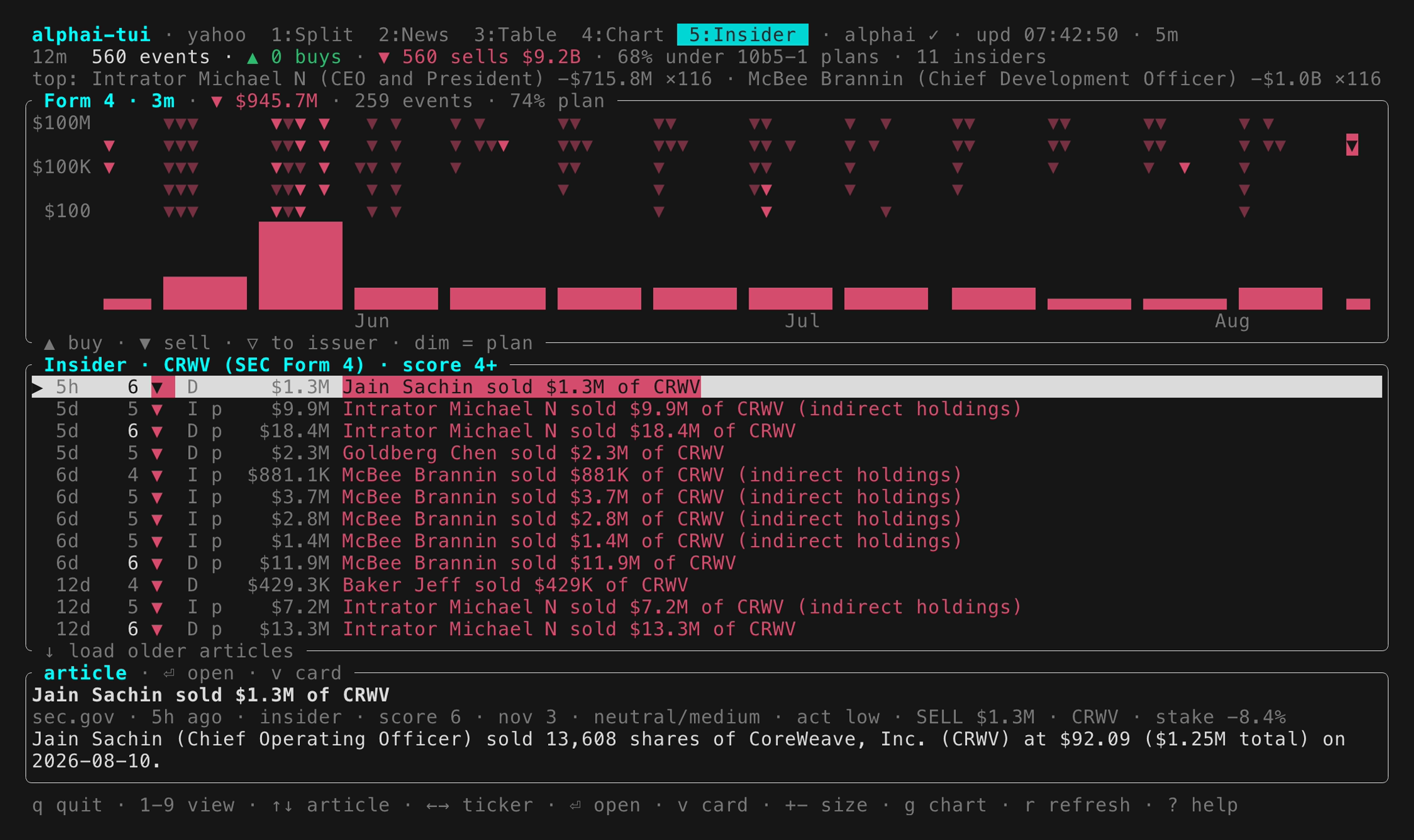Screen dimensions: 1414x840
Task: Click the 'upd 07:42:50' timestamp
Action: 1047,35
